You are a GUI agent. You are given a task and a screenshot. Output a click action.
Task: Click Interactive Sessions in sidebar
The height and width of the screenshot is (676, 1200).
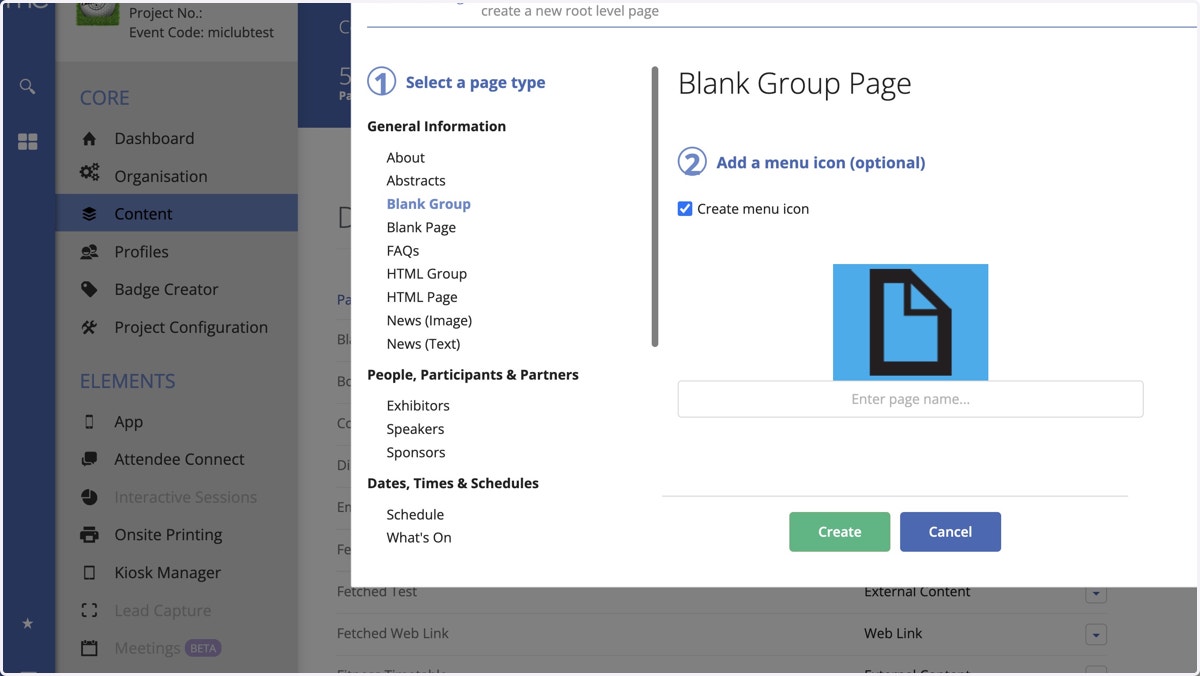[185, 497]
